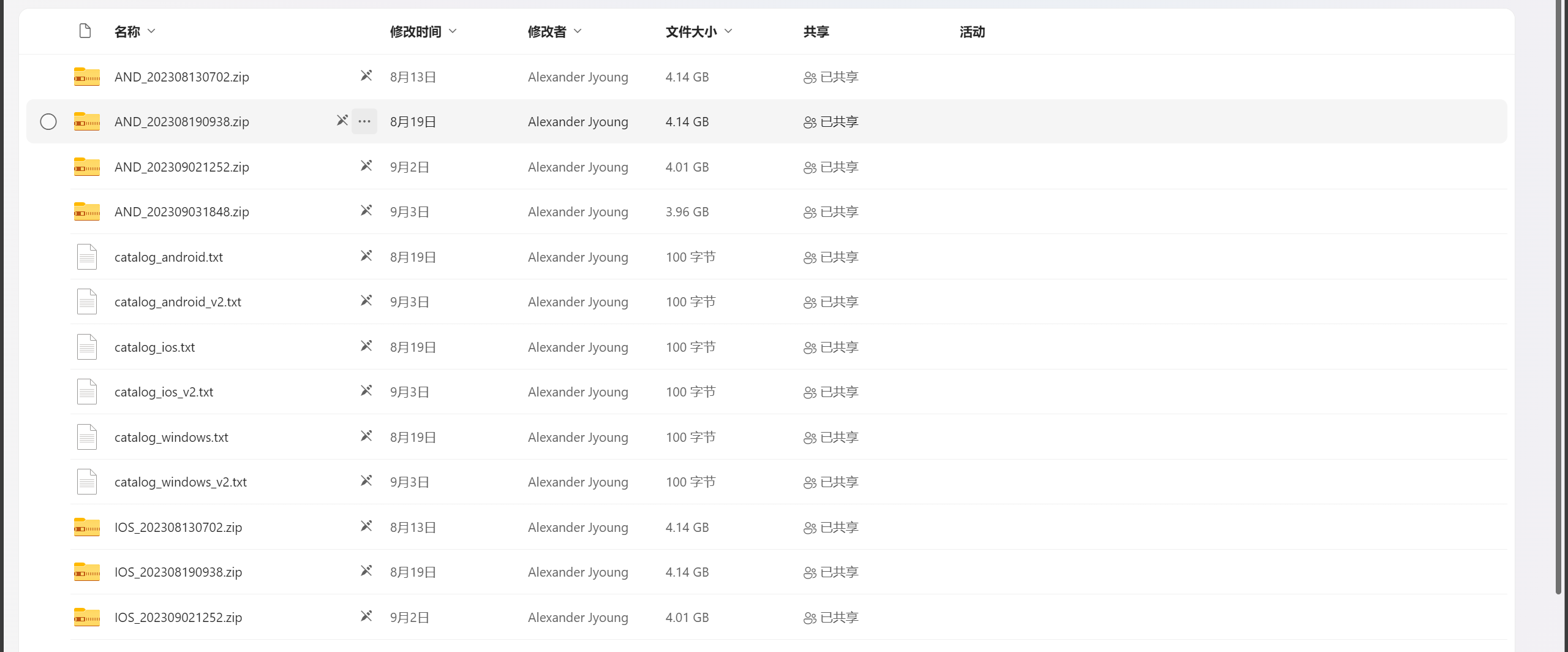Viewport: 1568px width, 652px height.
Task: Open file AND_202309031848.zip
Action: tap(182, 212)
